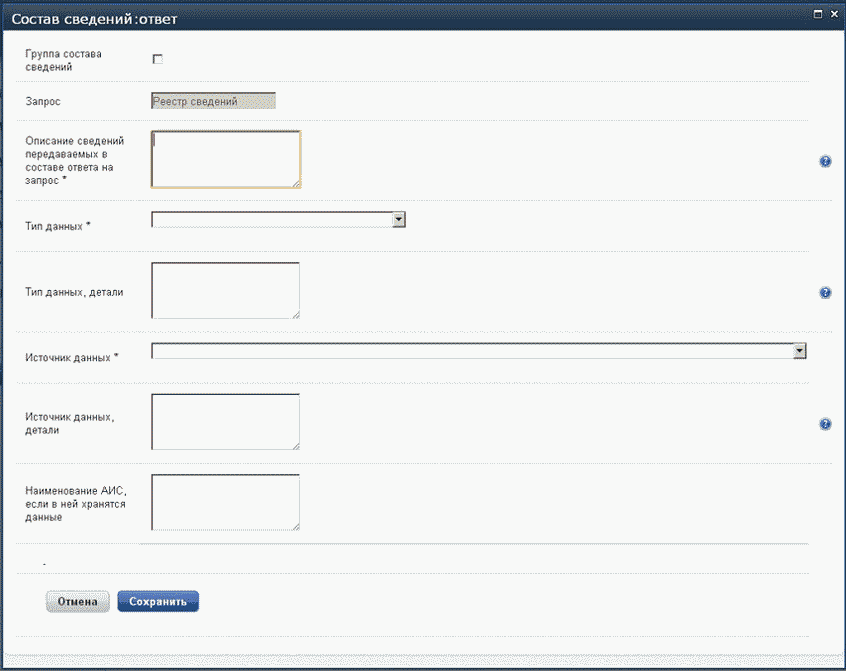
Task: Toggle the 'Группа состава сведений' checkbox
Action: (x=157, y=59)
